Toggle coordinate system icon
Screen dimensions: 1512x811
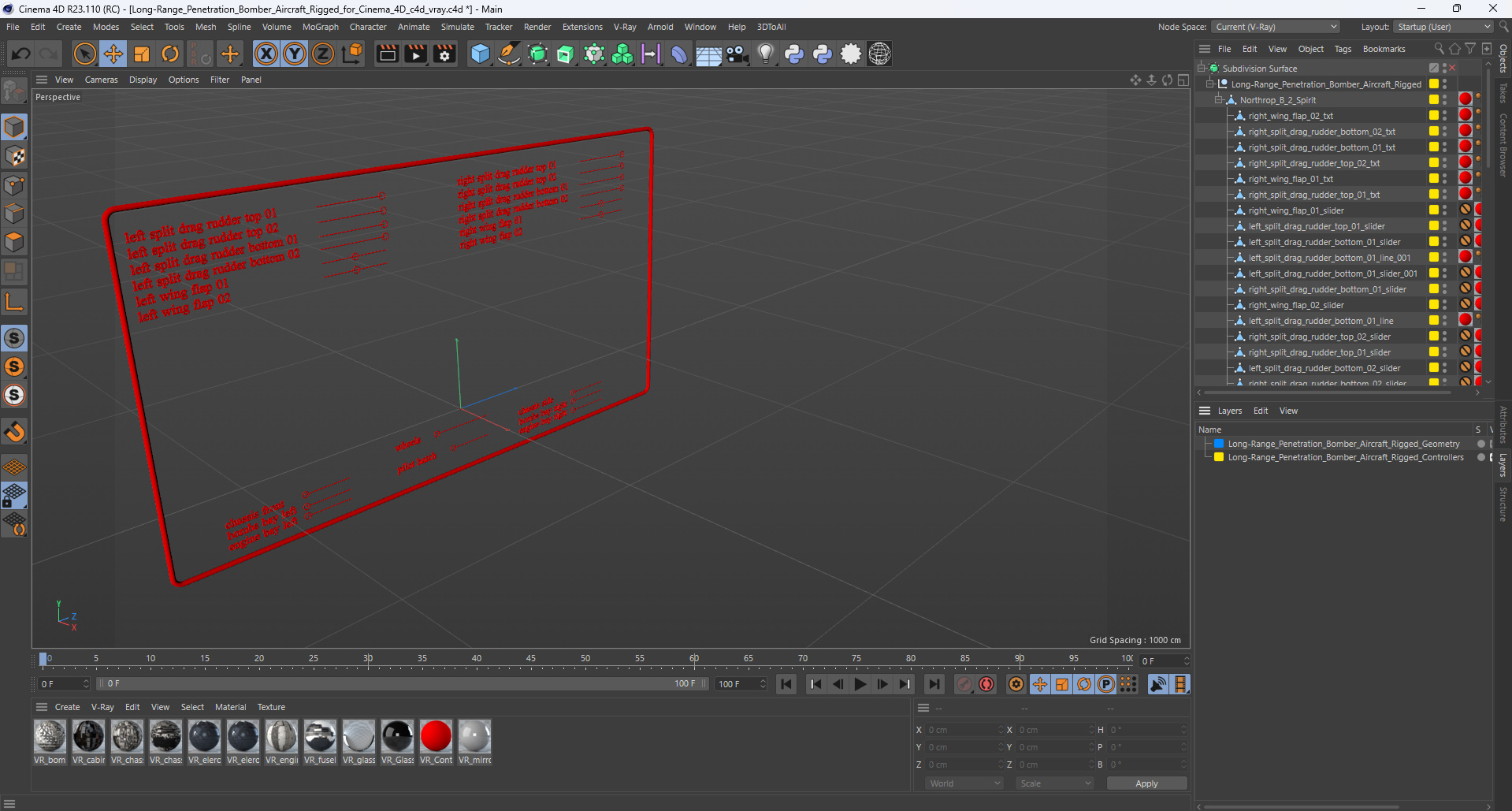pos(353,54)
